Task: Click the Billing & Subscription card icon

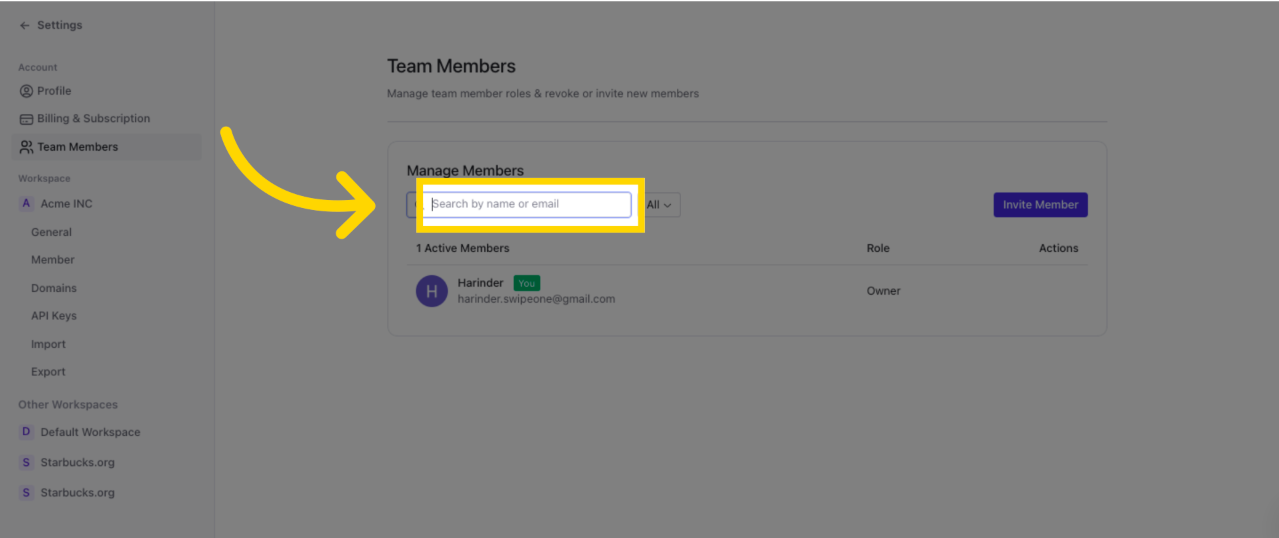Action: [x=26, y=119]
